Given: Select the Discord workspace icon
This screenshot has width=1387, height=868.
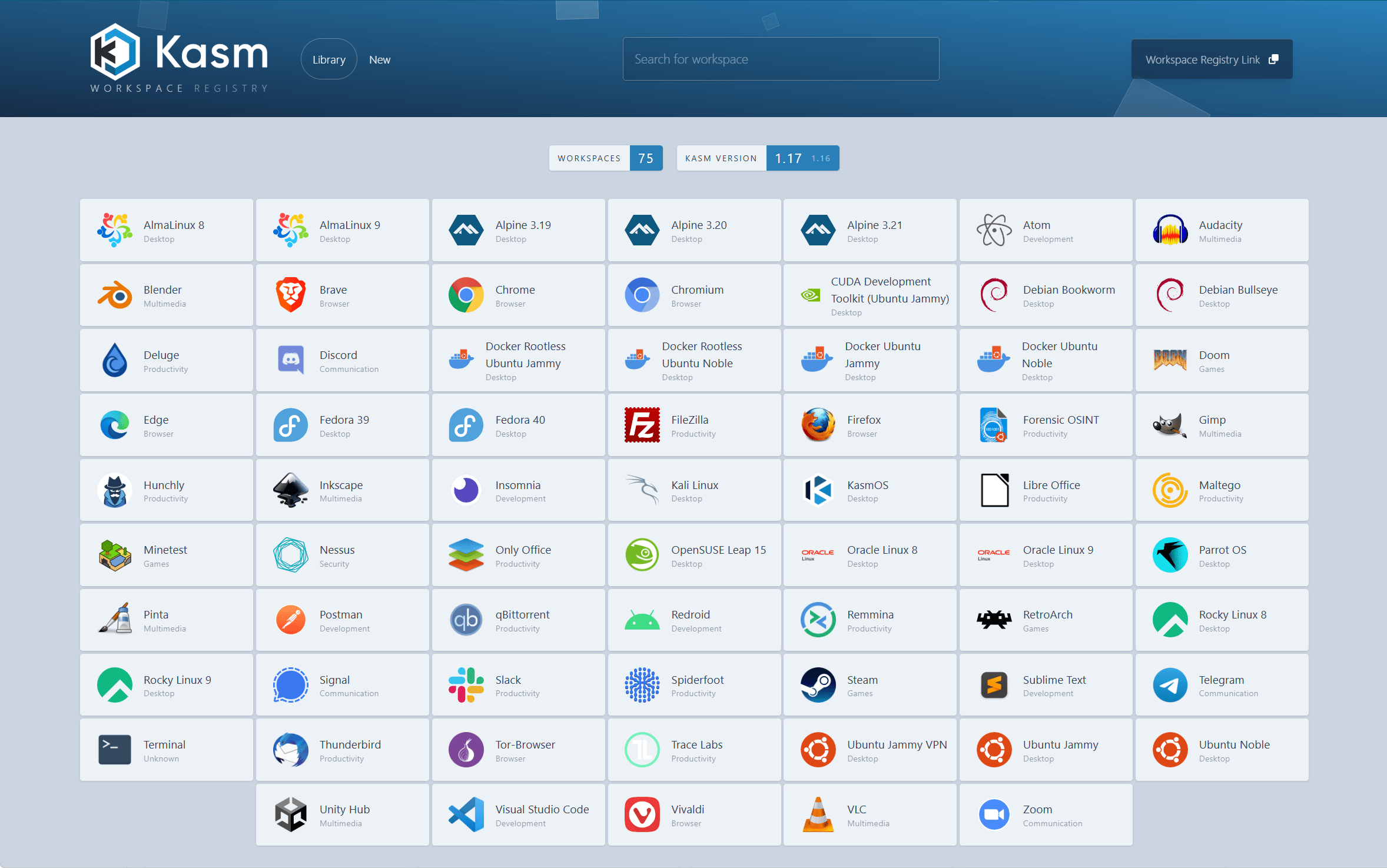Looking at the screenshot, I should tap(290, 360).
